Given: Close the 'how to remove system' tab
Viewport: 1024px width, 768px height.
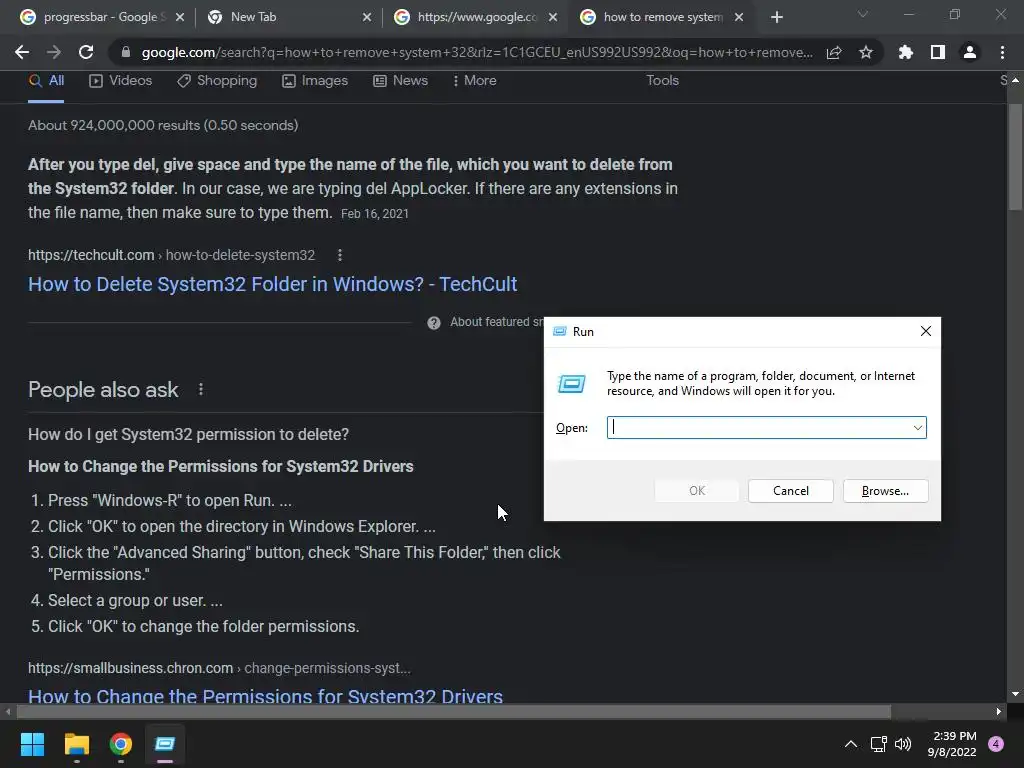Looking at the screenshot, I should pos(739,18).
